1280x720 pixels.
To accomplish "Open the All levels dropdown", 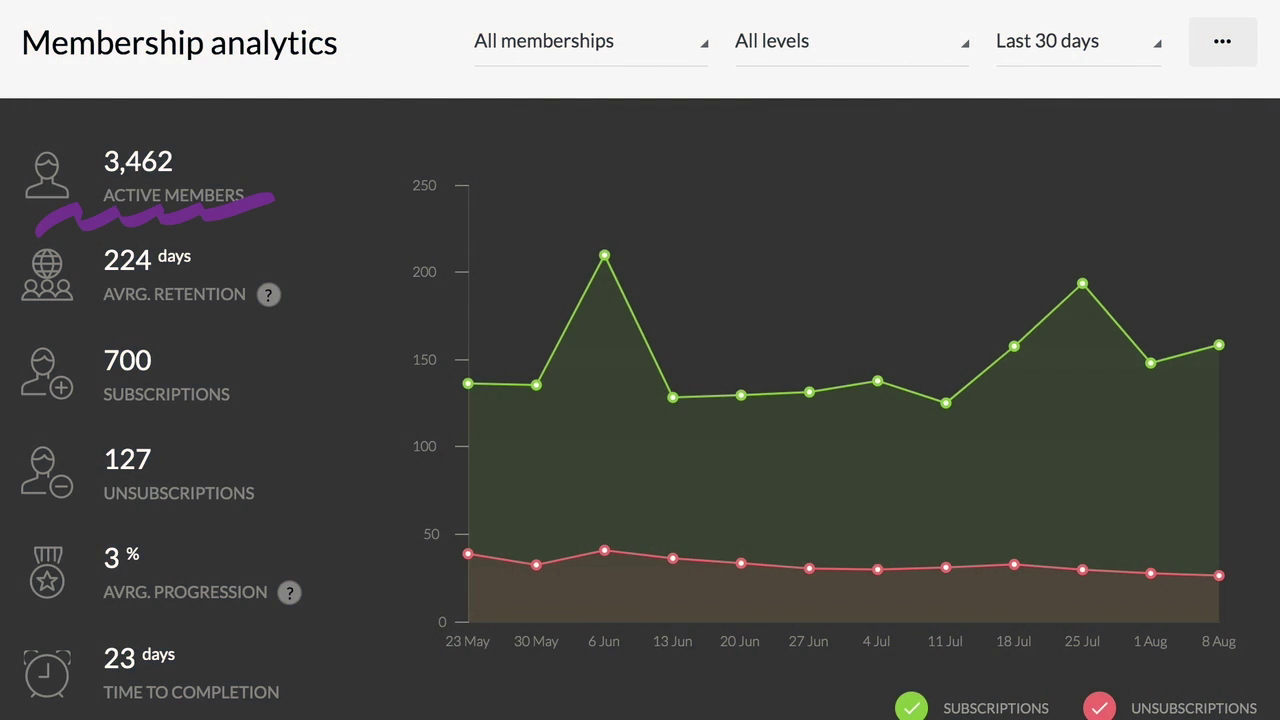I will coord(851,42).
